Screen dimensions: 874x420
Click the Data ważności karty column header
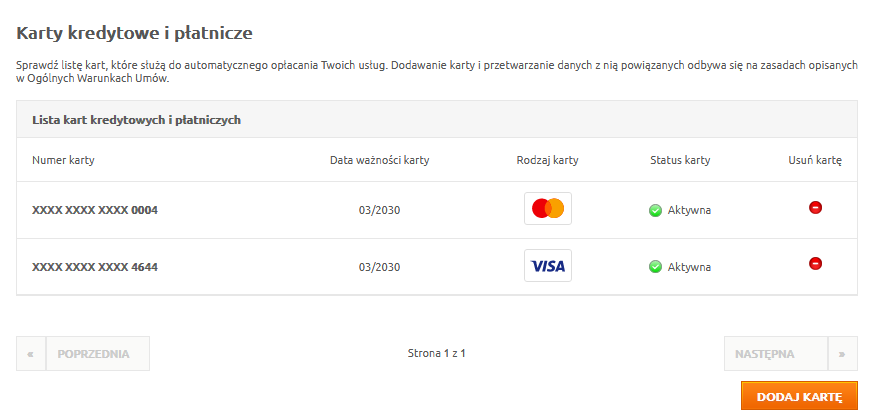click(380, 160)
